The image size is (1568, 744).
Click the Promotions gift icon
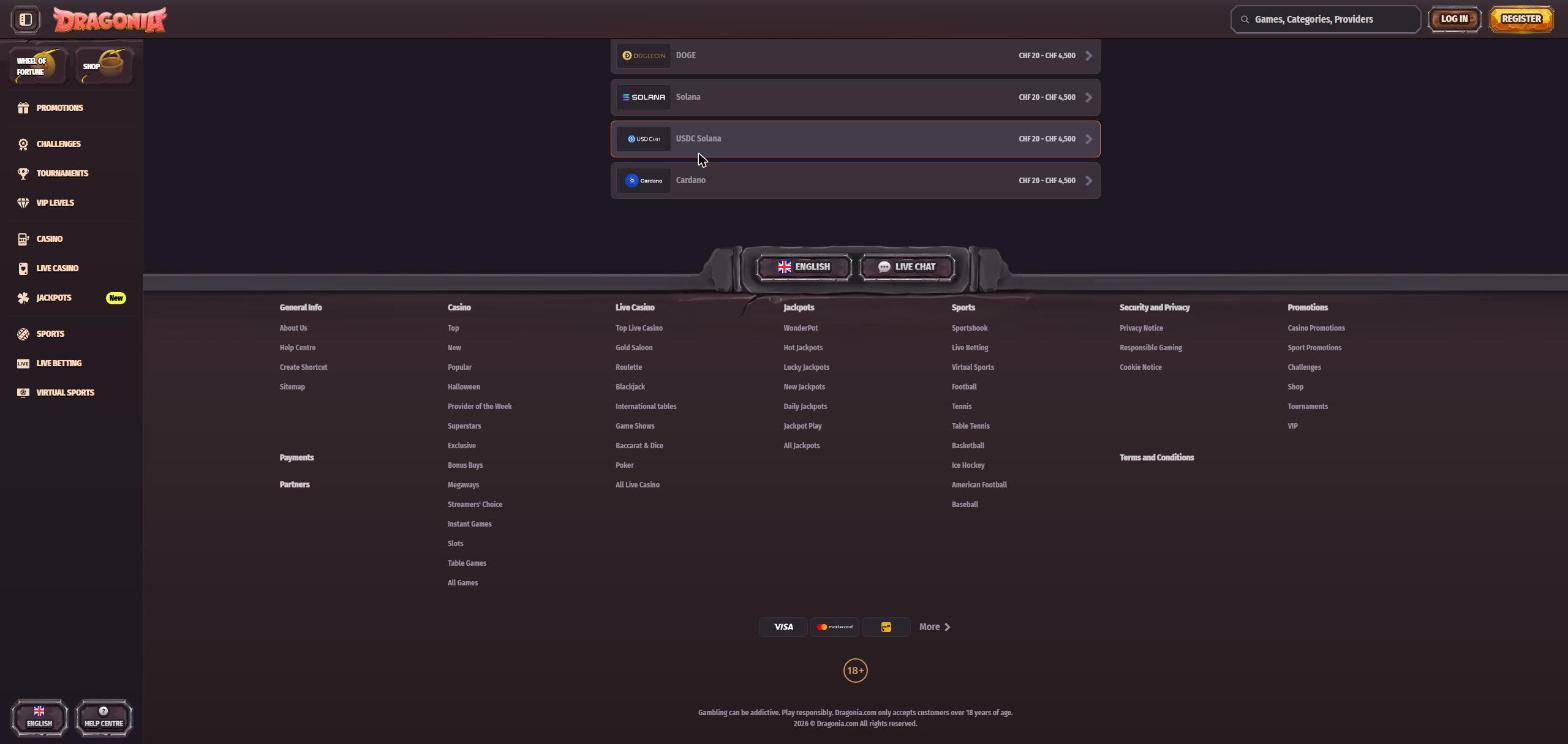pos(23,108)
